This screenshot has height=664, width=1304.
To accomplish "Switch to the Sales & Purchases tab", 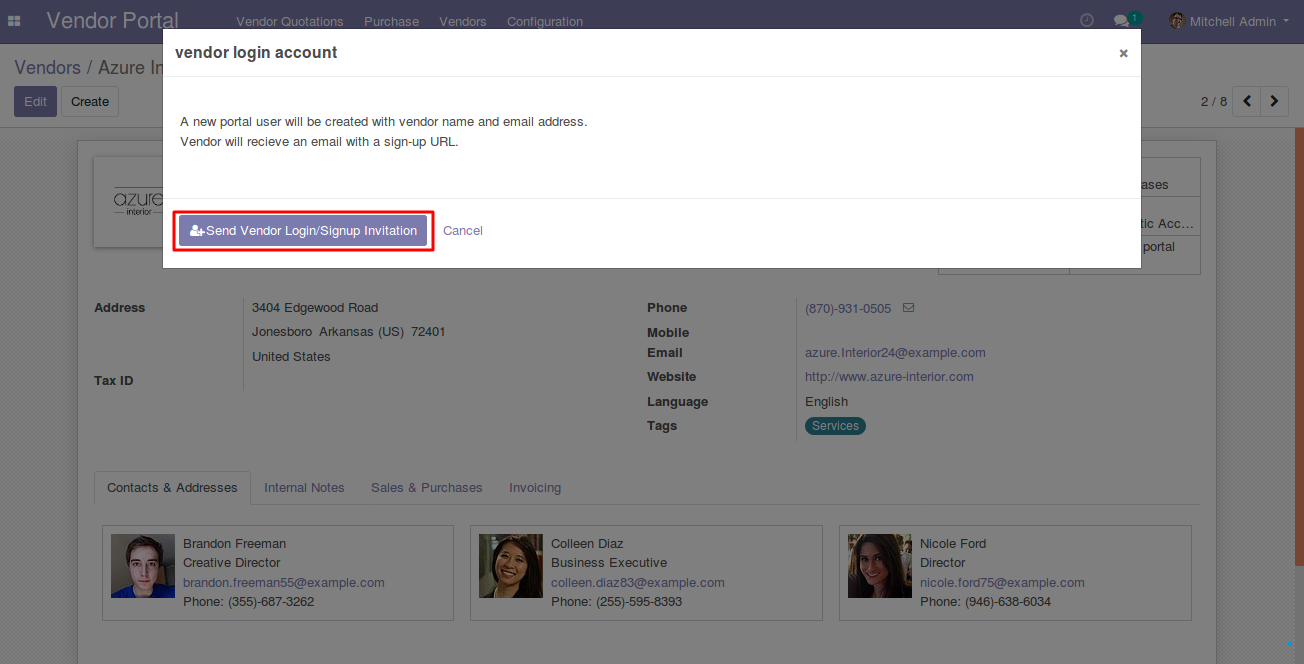I will tap(426, 488).
